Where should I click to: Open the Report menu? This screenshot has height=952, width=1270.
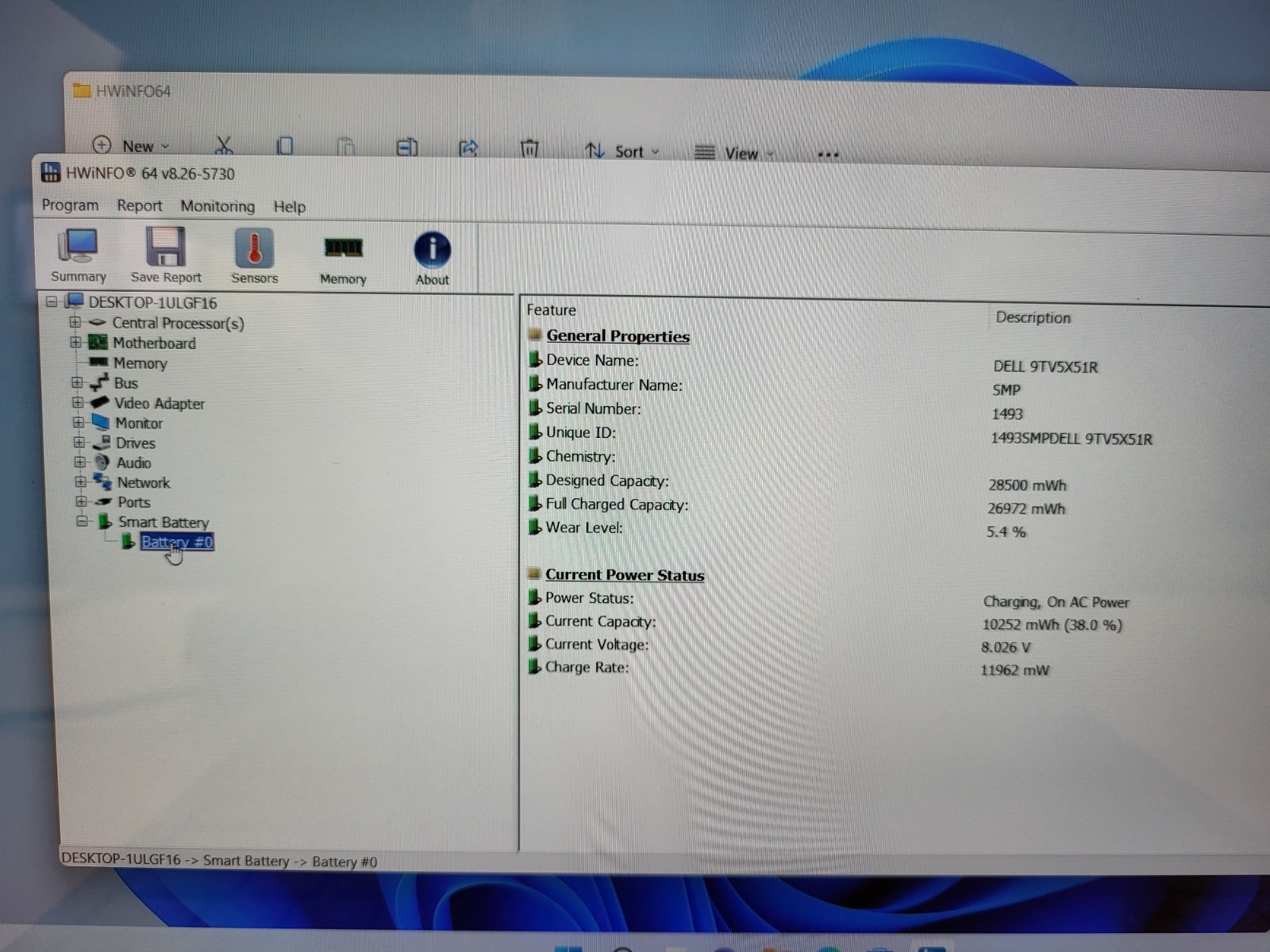tap(140, 205)
